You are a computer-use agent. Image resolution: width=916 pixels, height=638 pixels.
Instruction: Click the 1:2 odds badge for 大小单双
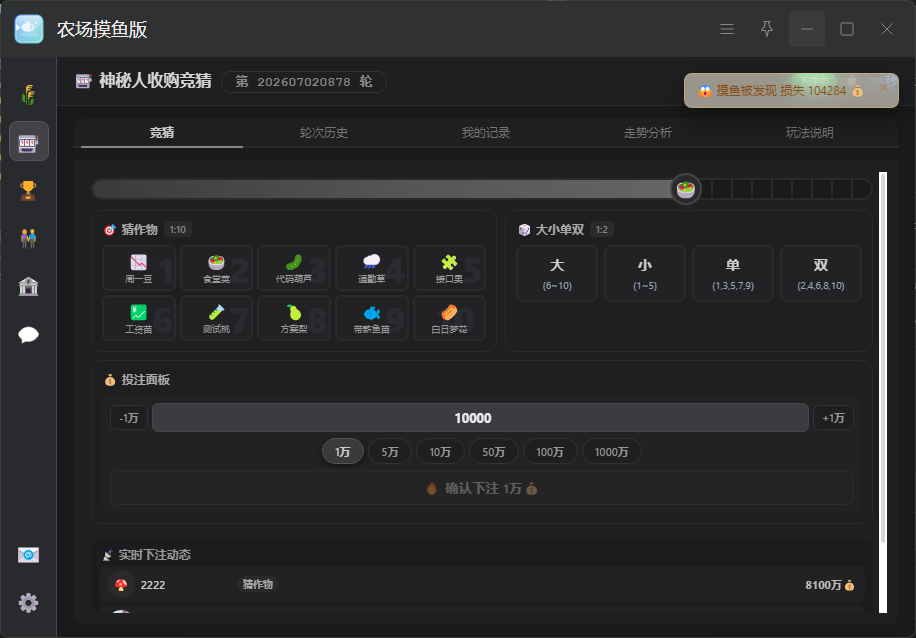602,230
